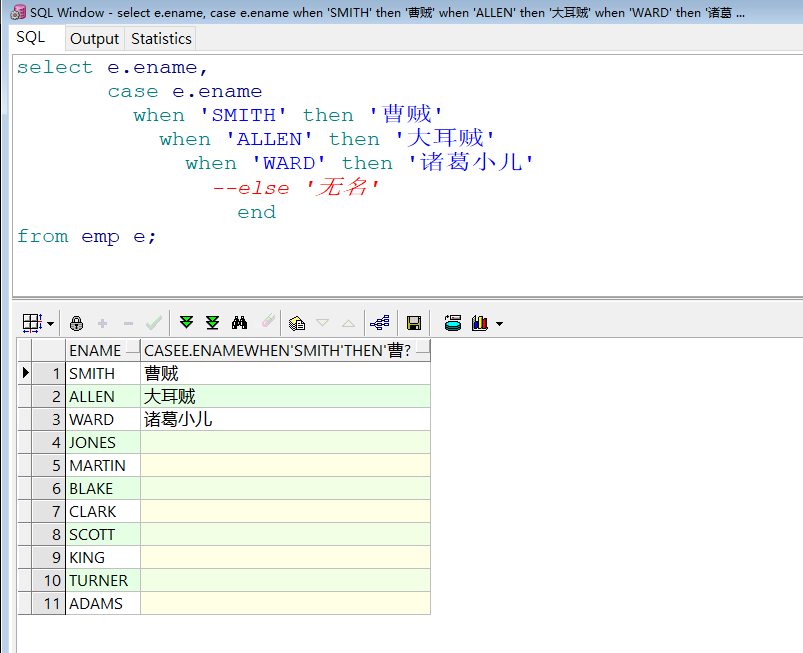Click the next record up-triangle icon
This screenshot has height=653, width=803.
point(348,323)
